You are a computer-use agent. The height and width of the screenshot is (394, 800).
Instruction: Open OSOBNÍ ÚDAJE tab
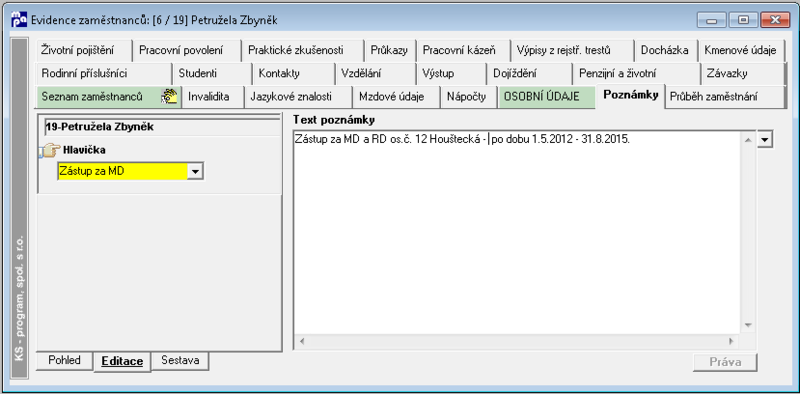546,96
